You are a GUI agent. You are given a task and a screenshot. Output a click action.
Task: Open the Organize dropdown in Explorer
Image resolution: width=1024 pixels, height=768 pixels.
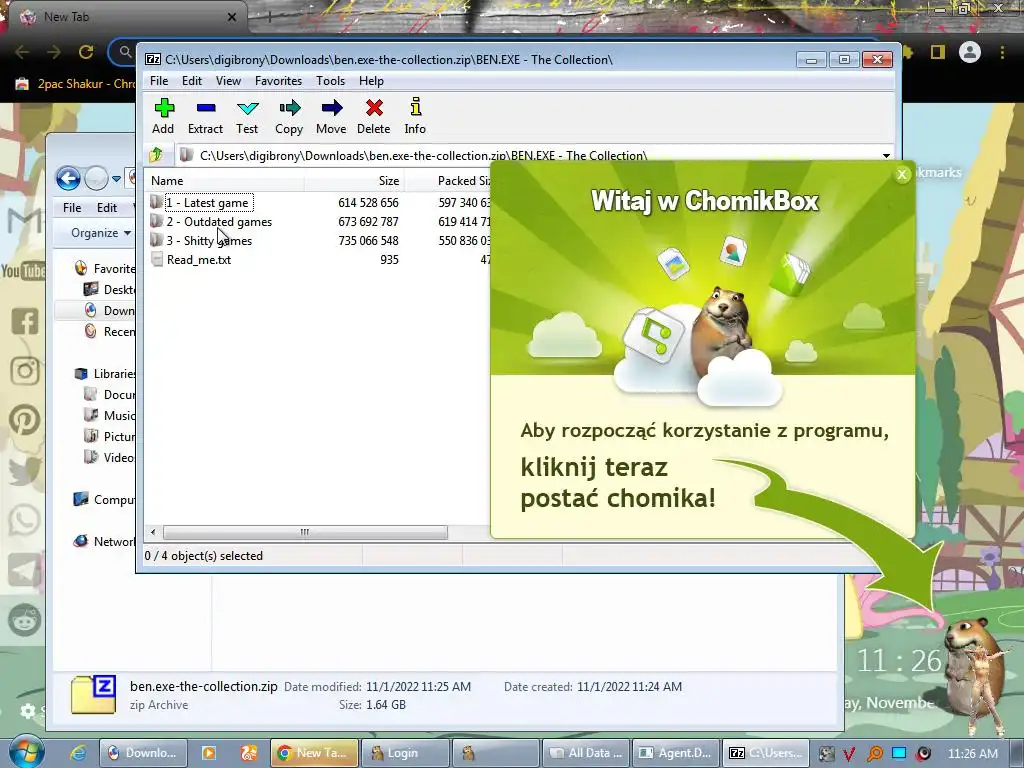click(101, 233)
